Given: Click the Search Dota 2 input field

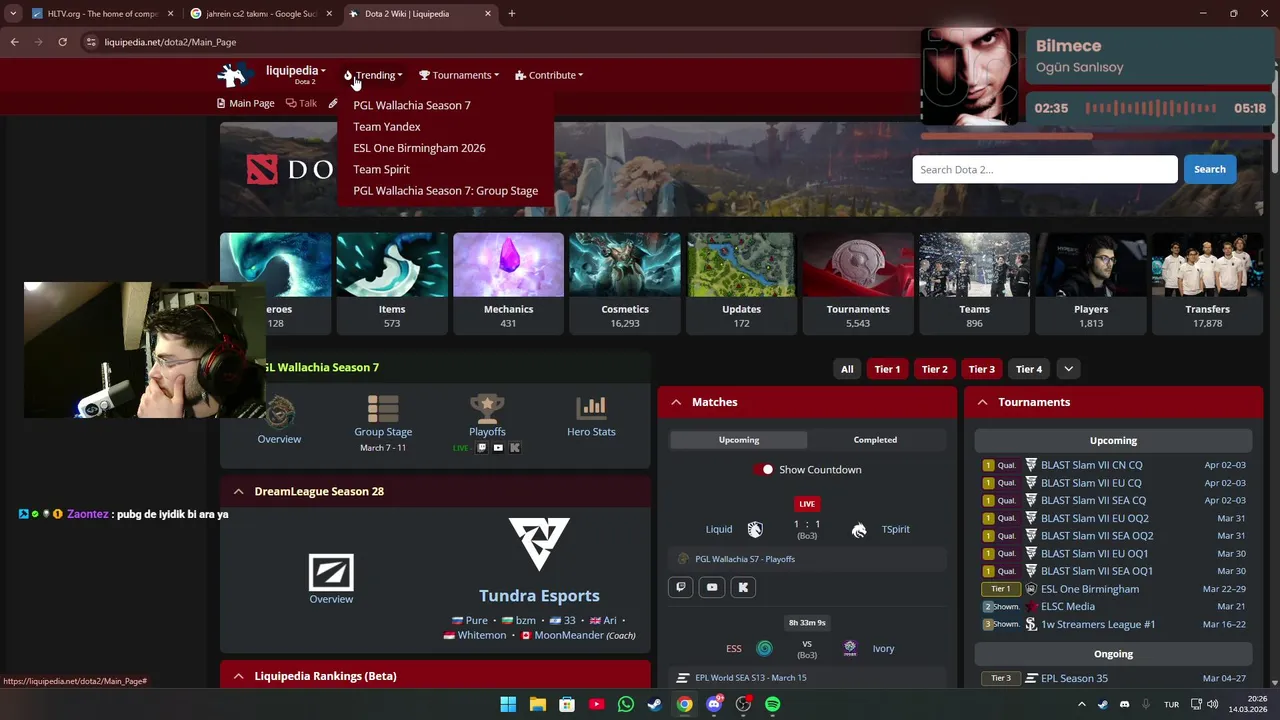Looking at the screenshot, I should pos(1045,169).
